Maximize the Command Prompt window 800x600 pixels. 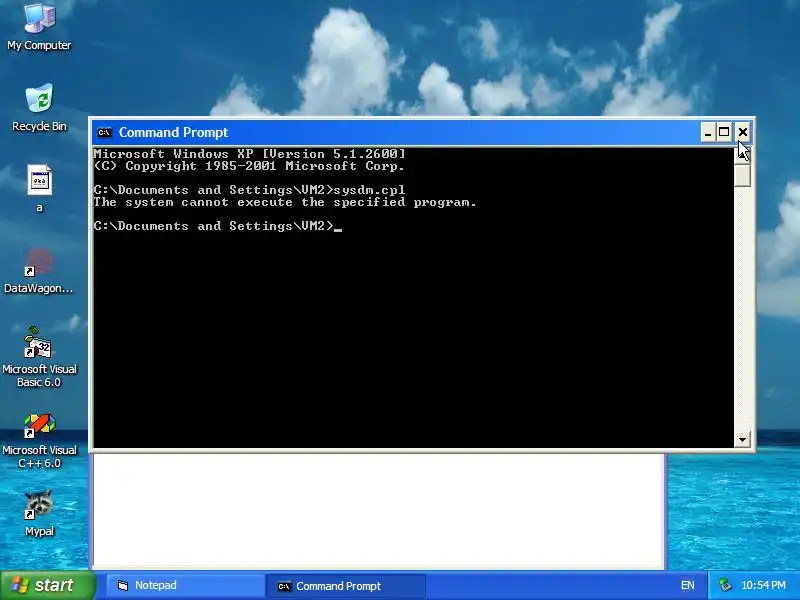pyautogui.click(x=724, y=133)
